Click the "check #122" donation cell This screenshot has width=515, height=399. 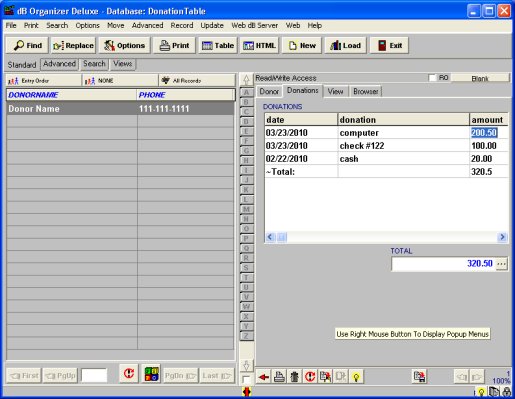403,146
